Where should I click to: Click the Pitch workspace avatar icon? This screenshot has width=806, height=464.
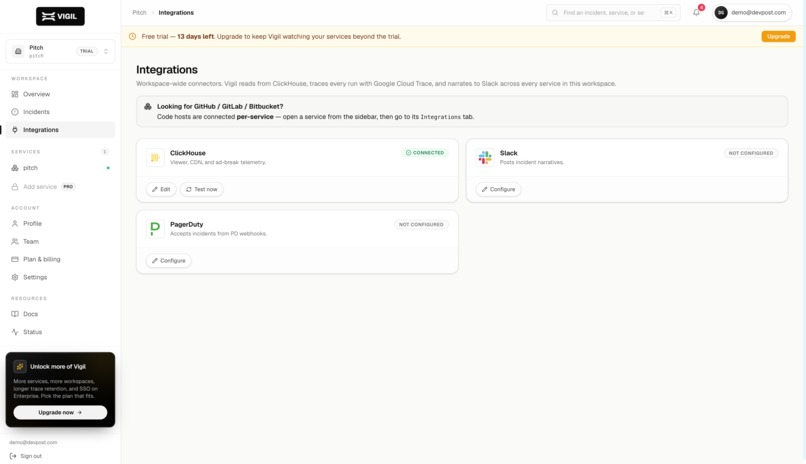pos(18,51)
